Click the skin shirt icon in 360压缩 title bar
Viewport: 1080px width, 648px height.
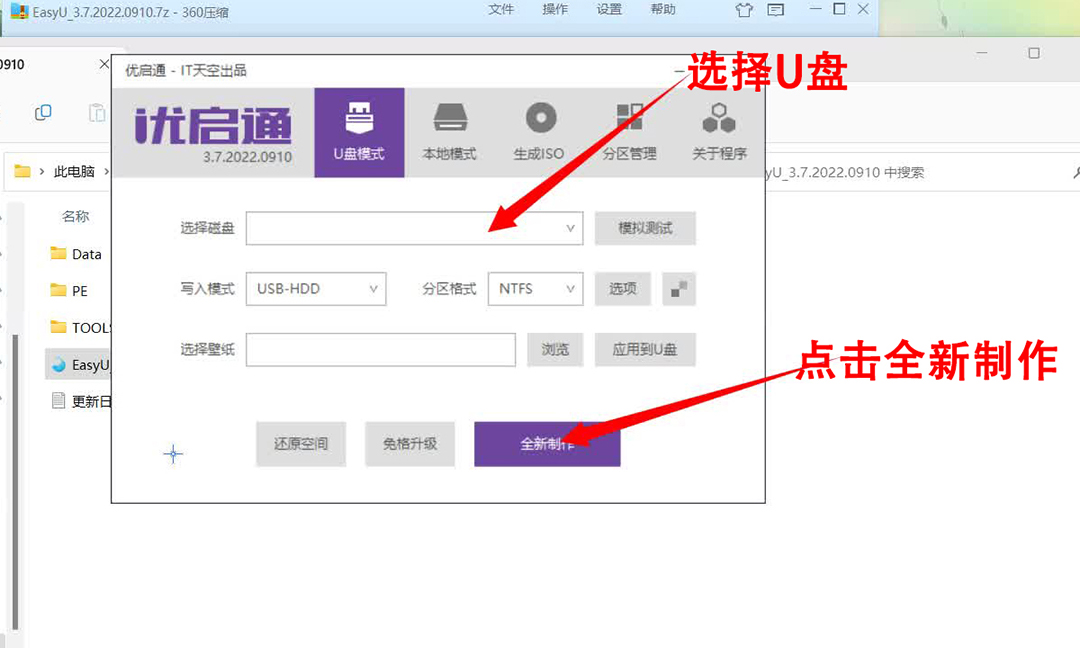[744, 10]
